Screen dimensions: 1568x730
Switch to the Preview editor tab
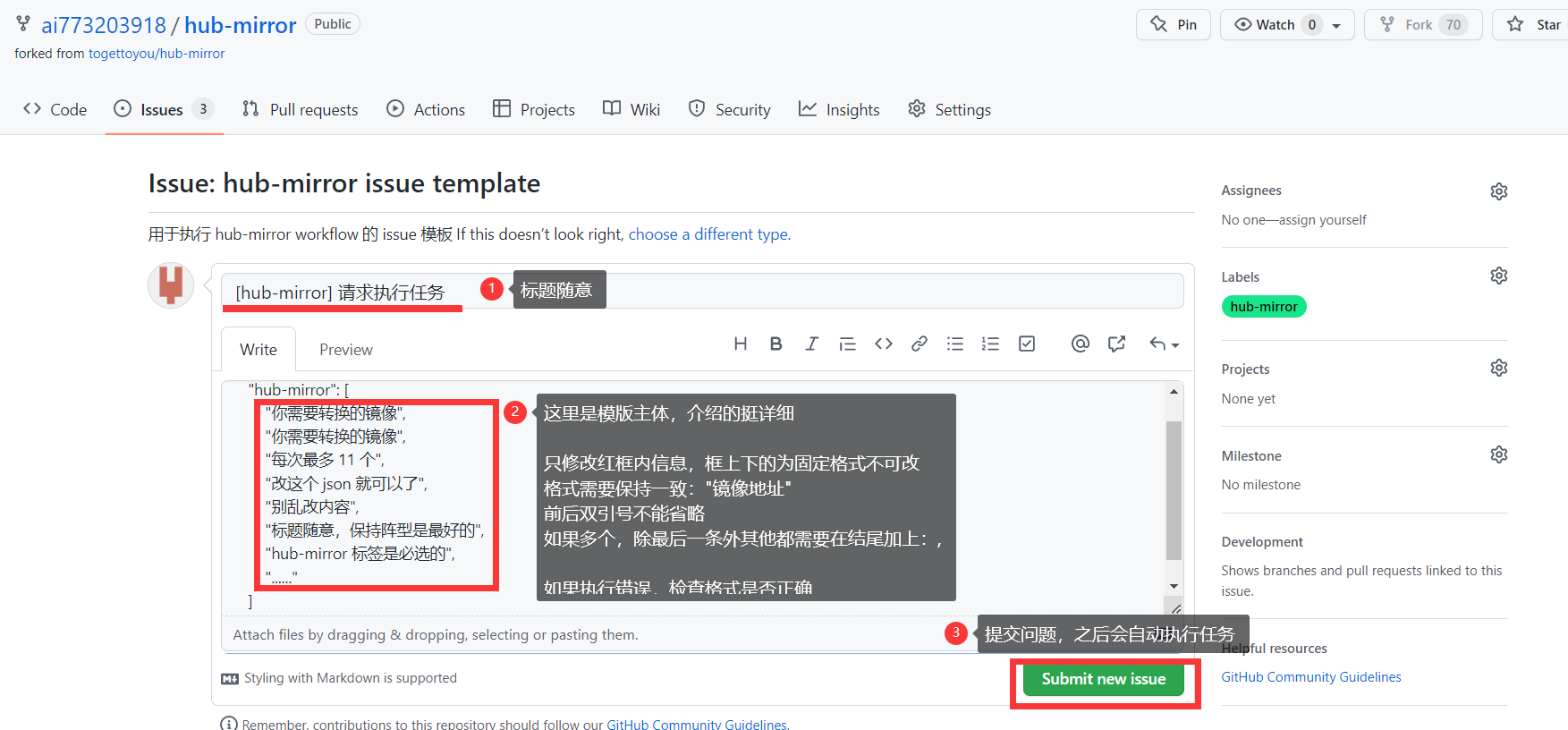pos(346,350)
